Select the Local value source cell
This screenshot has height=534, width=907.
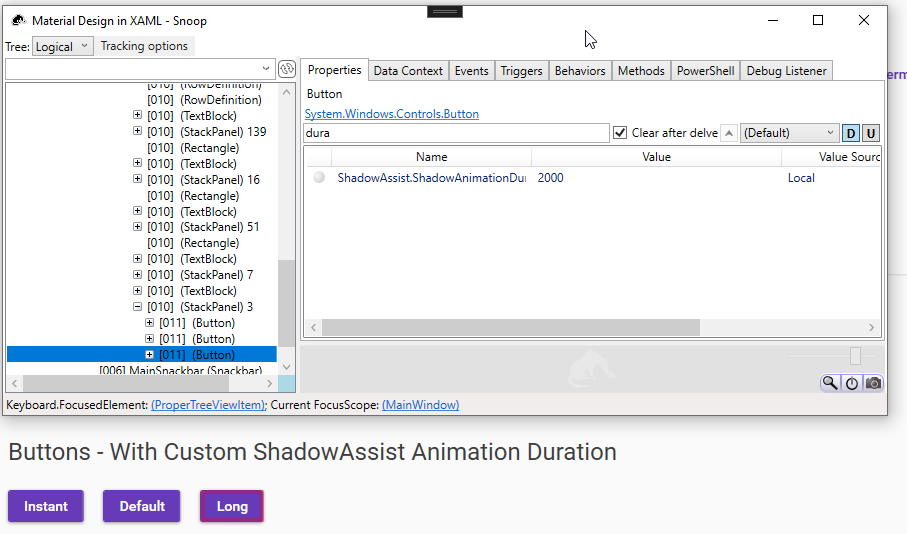(801, 178)
